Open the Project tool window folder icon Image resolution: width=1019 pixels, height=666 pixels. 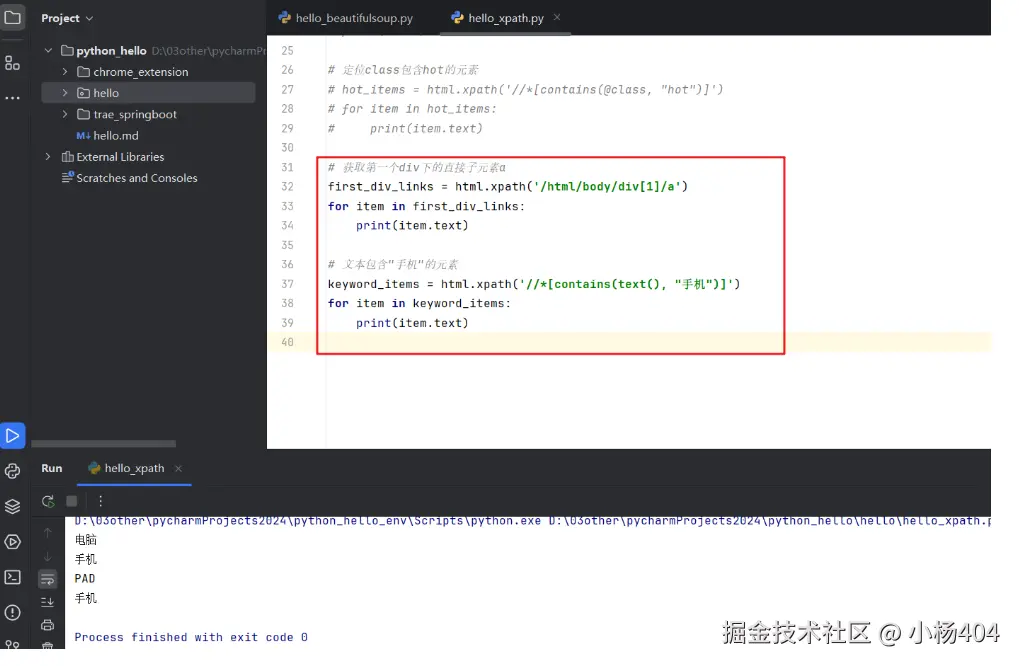12,18
